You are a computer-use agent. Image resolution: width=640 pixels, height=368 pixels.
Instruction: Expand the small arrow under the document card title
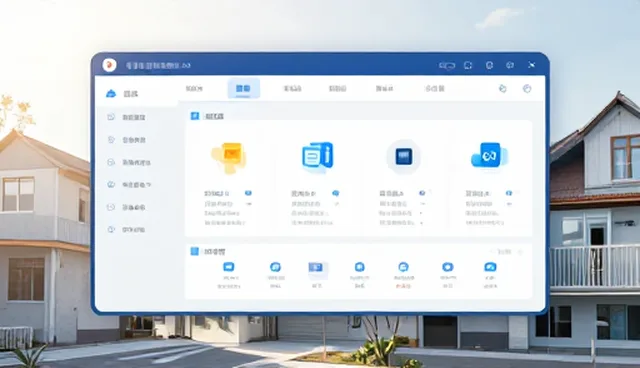pos(336,204)
